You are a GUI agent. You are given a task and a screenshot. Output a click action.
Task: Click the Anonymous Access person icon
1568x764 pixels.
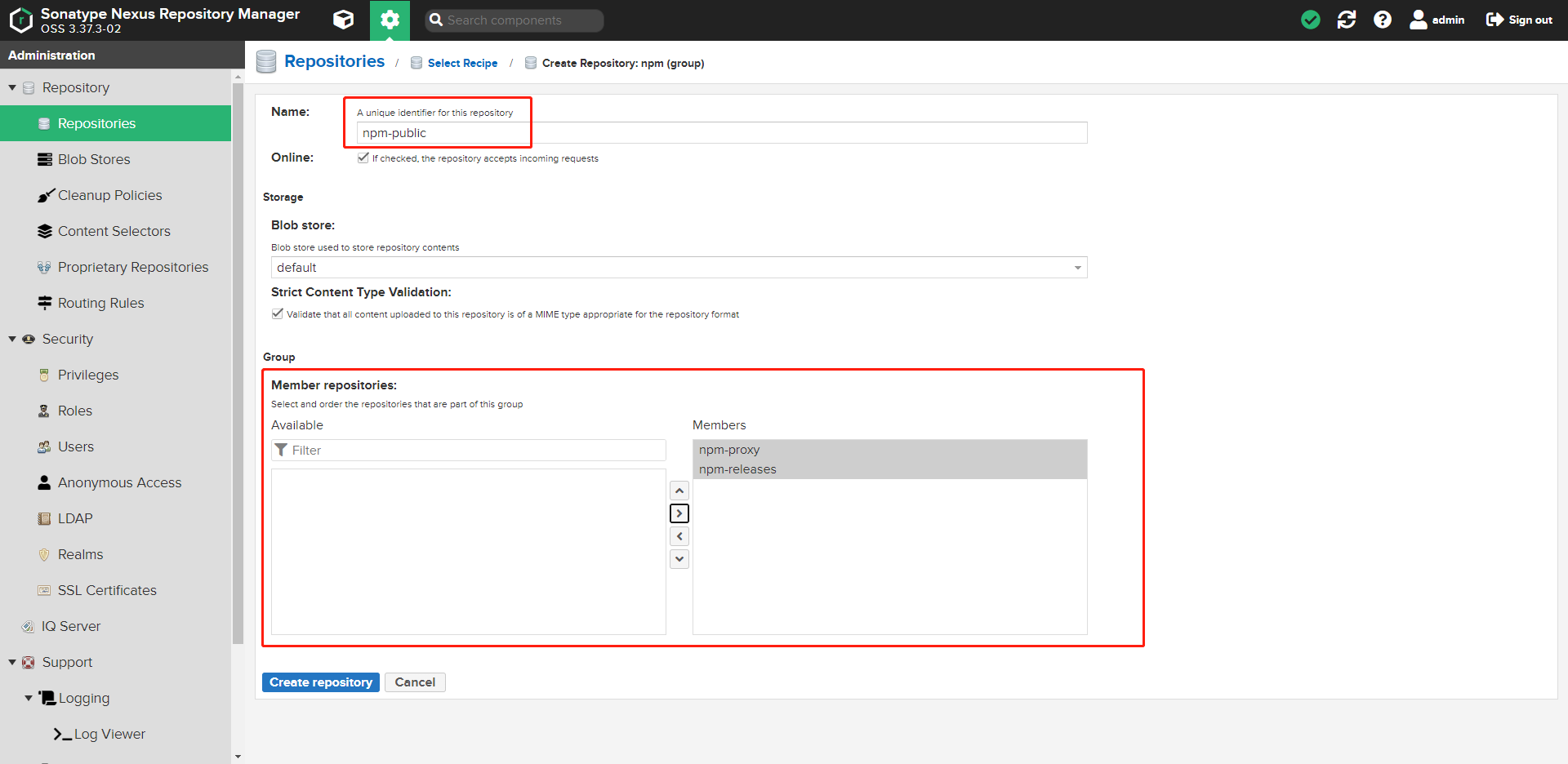pyautogui.click(x=44, y=482)
